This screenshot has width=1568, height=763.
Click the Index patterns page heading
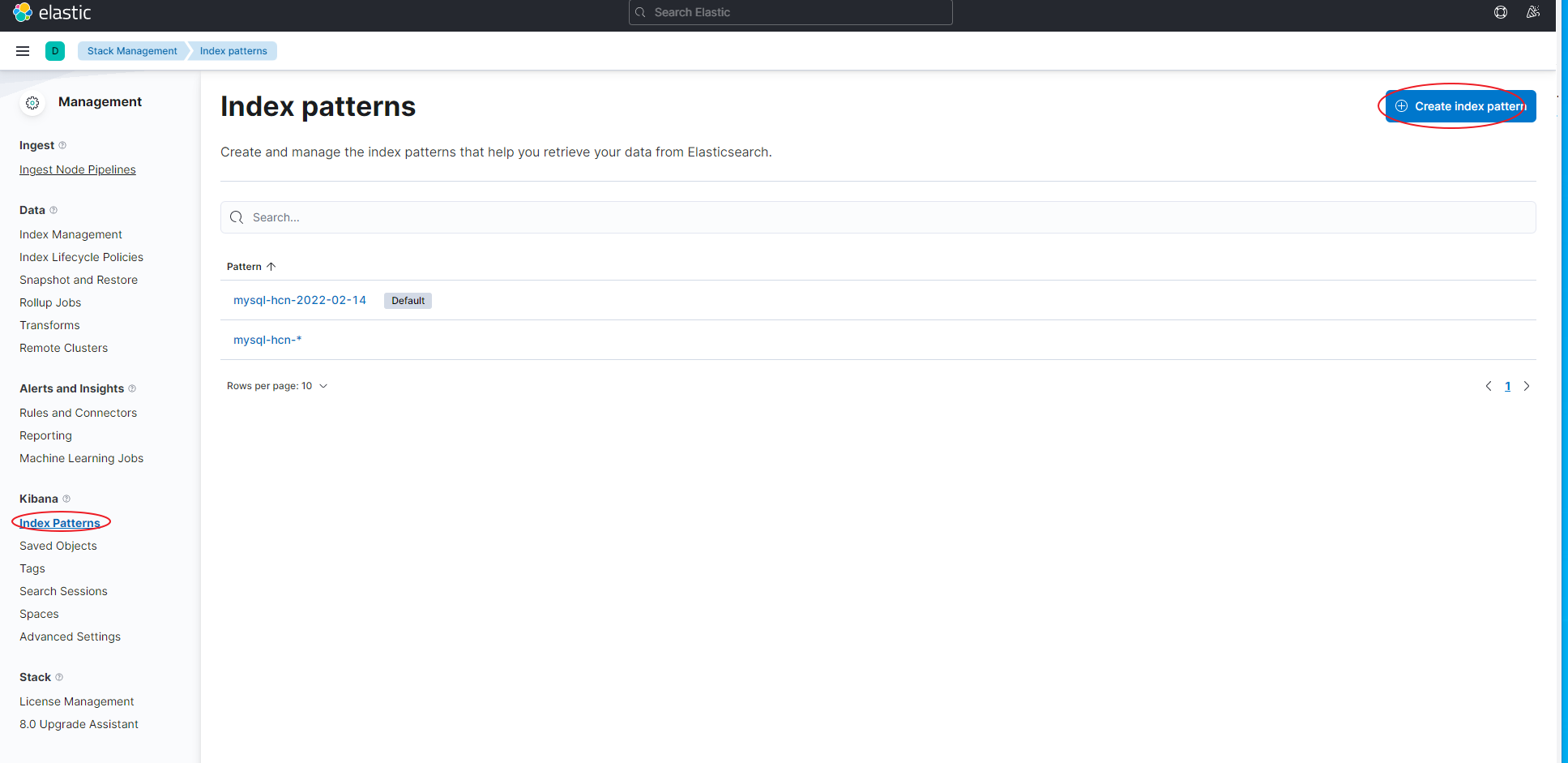pos(318,106)
